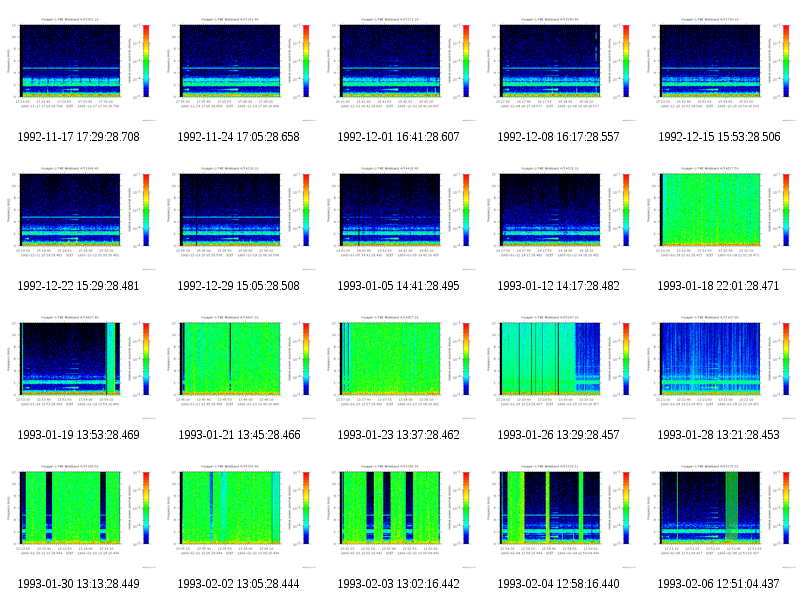Click the caption text 1992-11-17 17:29:28.708
This screenshot has height=596, width=800.
[x=79, y=137]
